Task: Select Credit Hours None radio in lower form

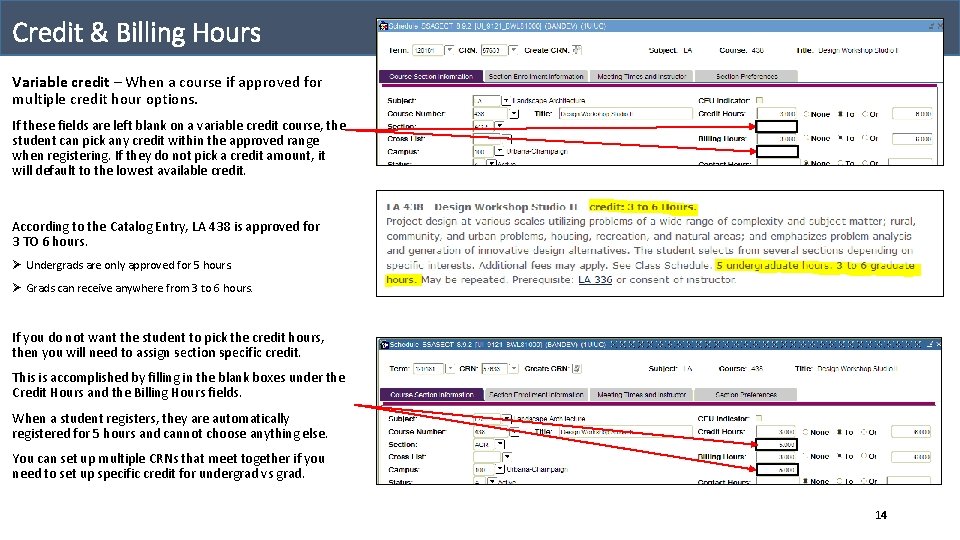Action: pos(806,432)
